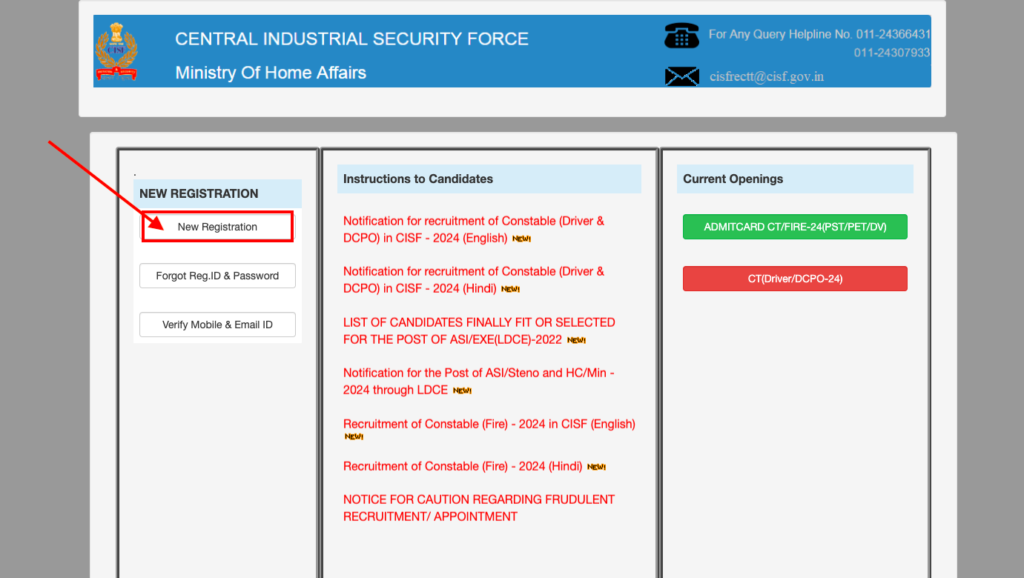Click NEW badge under Constable Fire English link

(354, 437)
